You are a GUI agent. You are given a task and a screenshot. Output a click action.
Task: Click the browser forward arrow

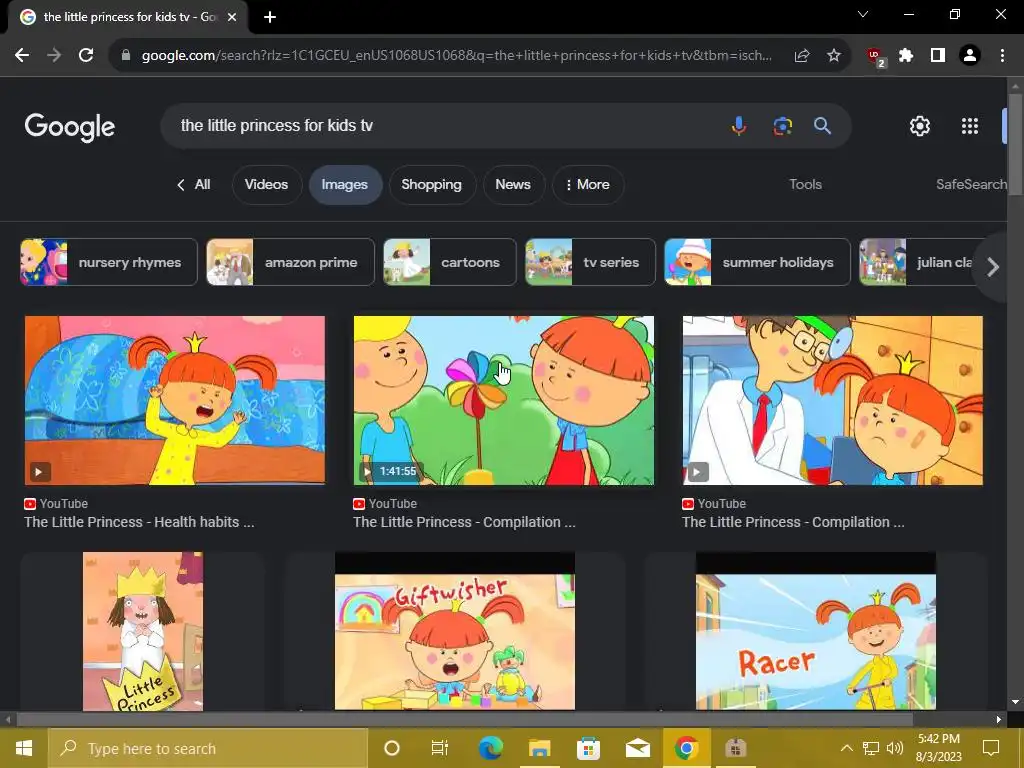[x=54, y=56]
